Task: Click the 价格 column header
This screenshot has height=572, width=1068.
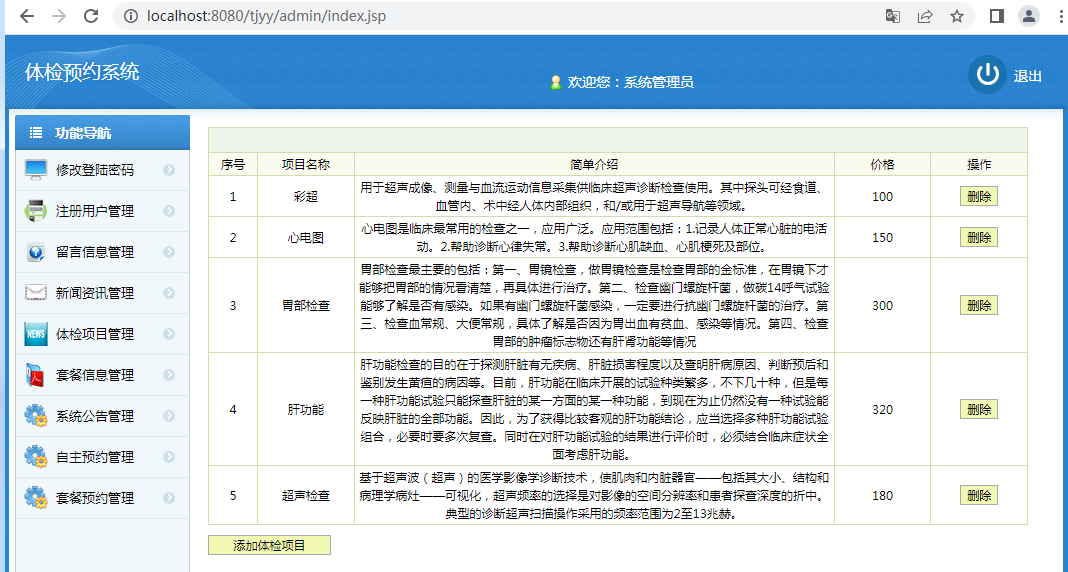Action: [x=882, y=164]
